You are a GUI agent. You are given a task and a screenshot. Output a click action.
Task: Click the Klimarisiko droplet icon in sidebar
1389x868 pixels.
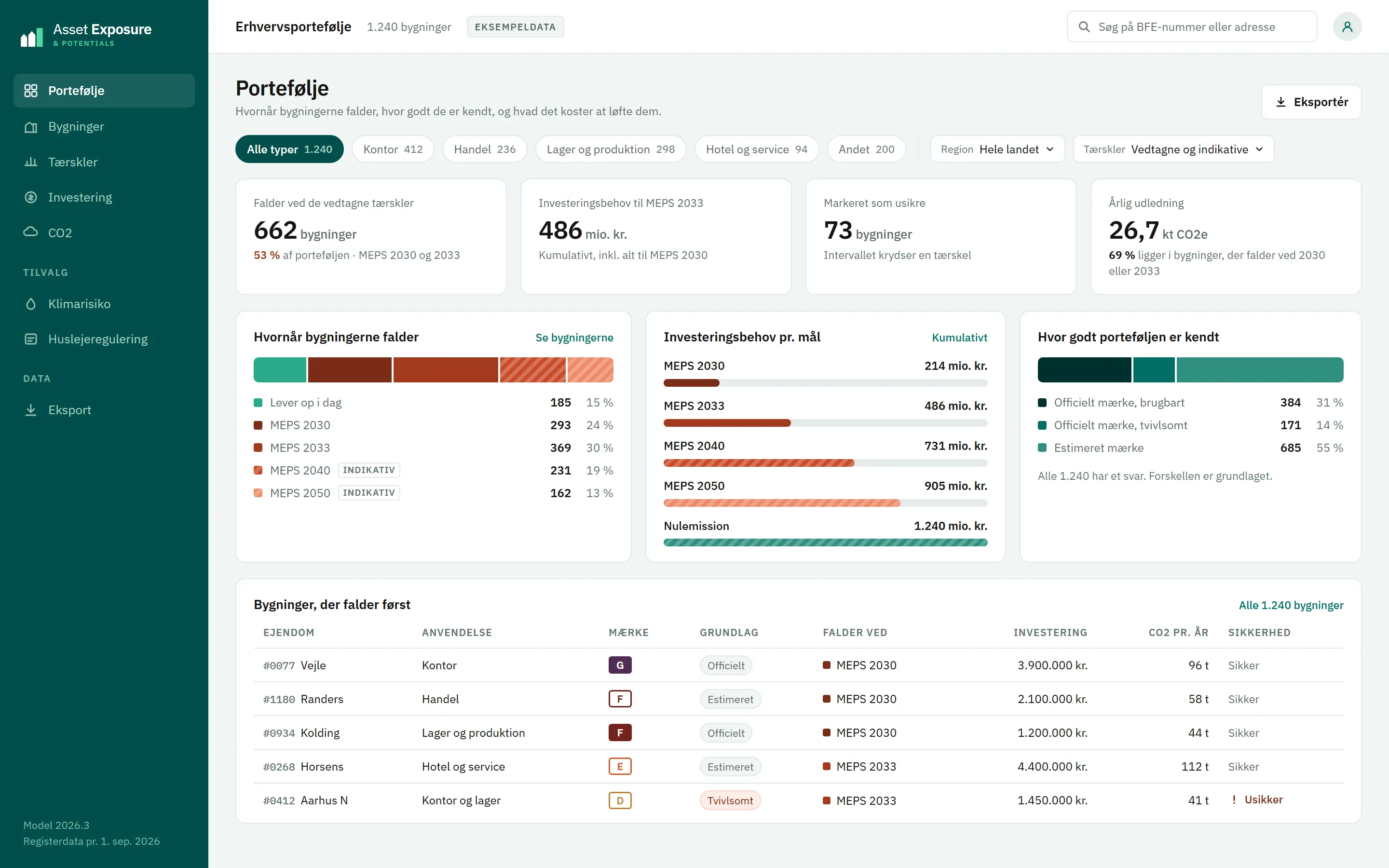tap(31, 304)
